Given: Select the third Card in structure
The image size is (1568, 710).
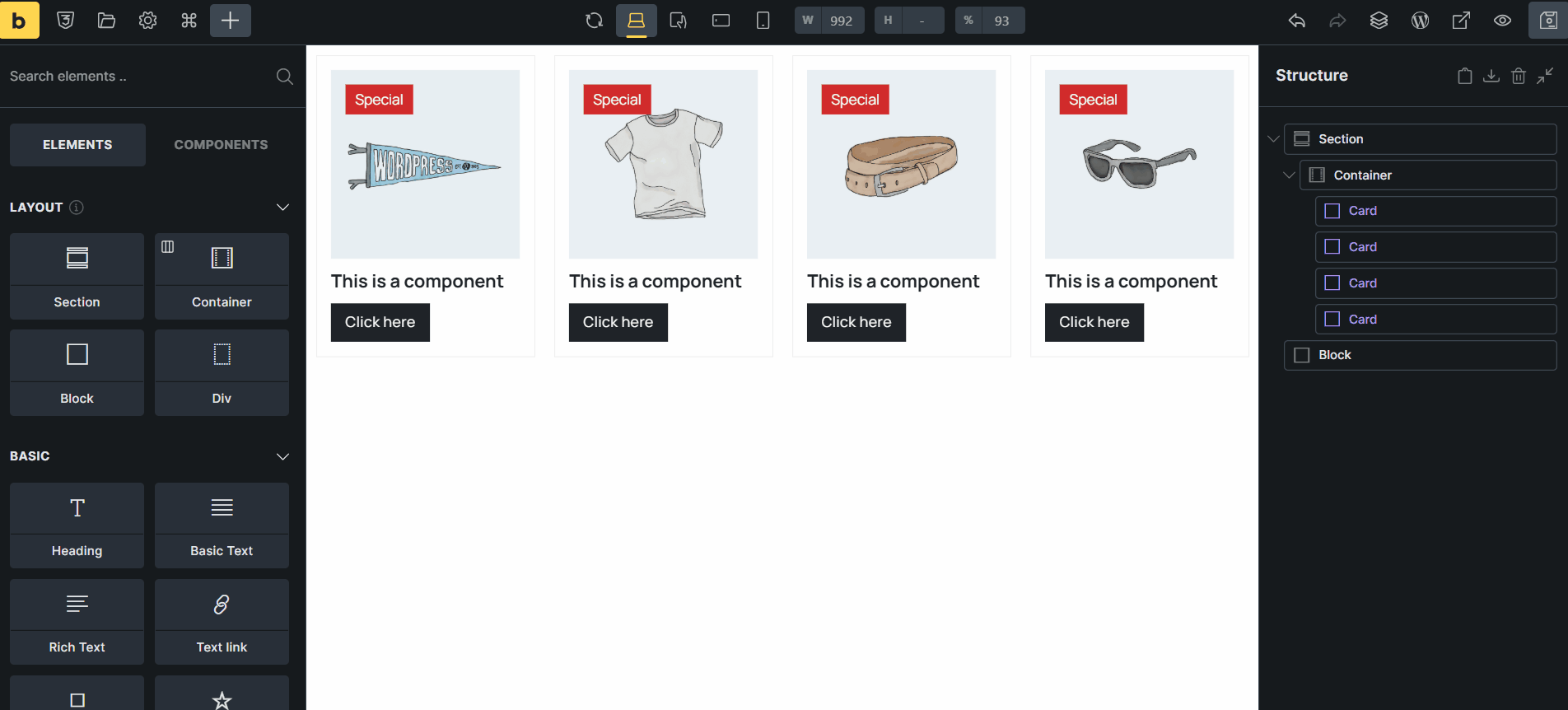Looking at the screenshot, I should (1436, 283).
